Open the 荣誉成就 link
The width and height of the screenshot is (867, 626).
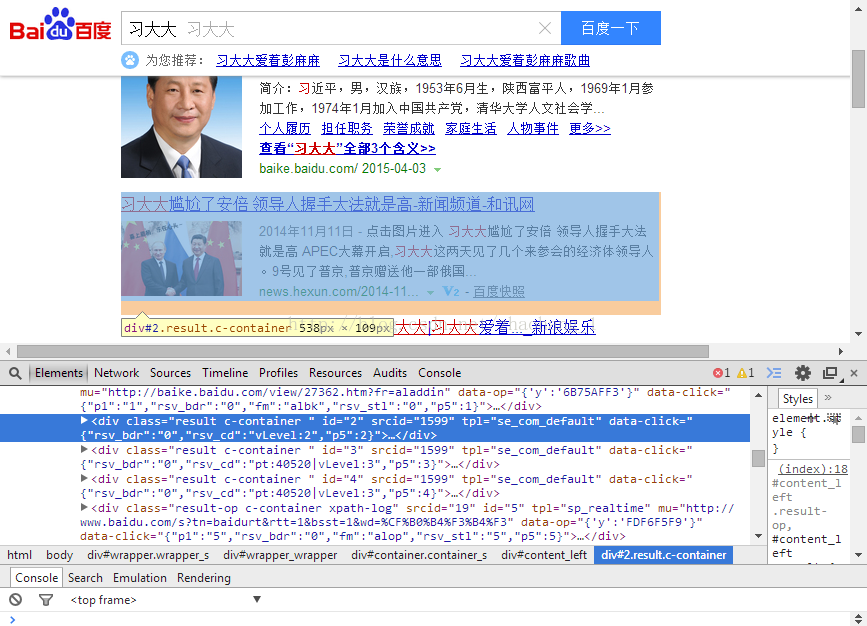click(x=409, y=128)
